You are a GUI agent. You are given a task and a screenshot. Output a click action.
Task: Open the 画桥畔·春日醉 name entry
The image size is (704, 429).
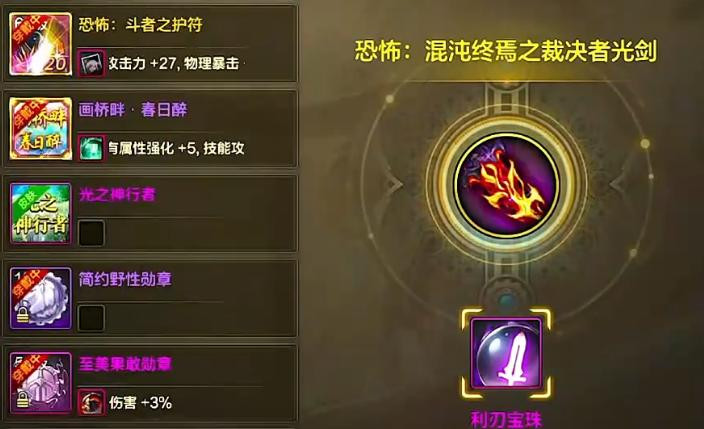[x=133, y=109]
